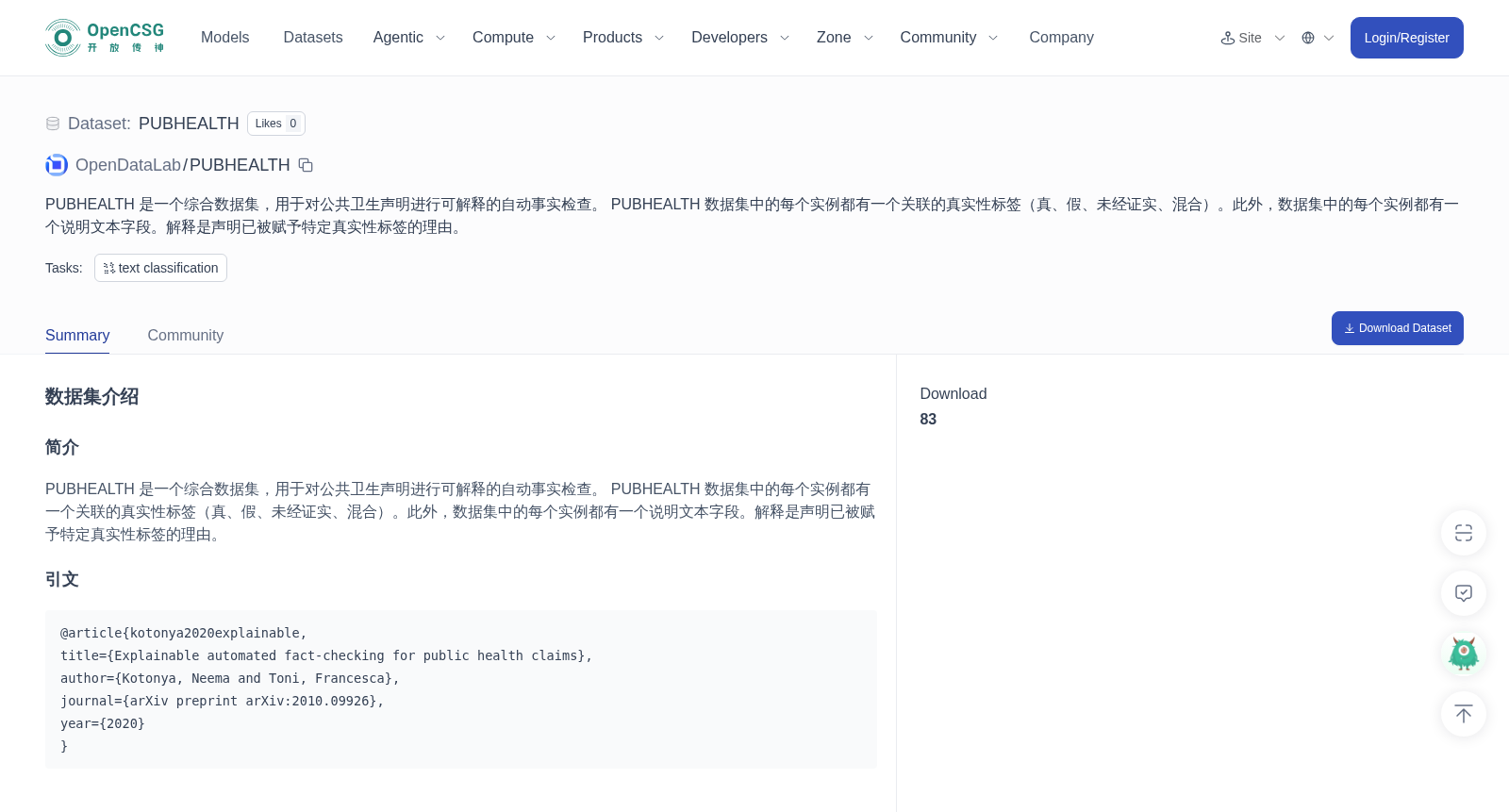Click the 简介 heading
Image resolution: width=1509 pixels, height=812 pixels.
(62, 447)
